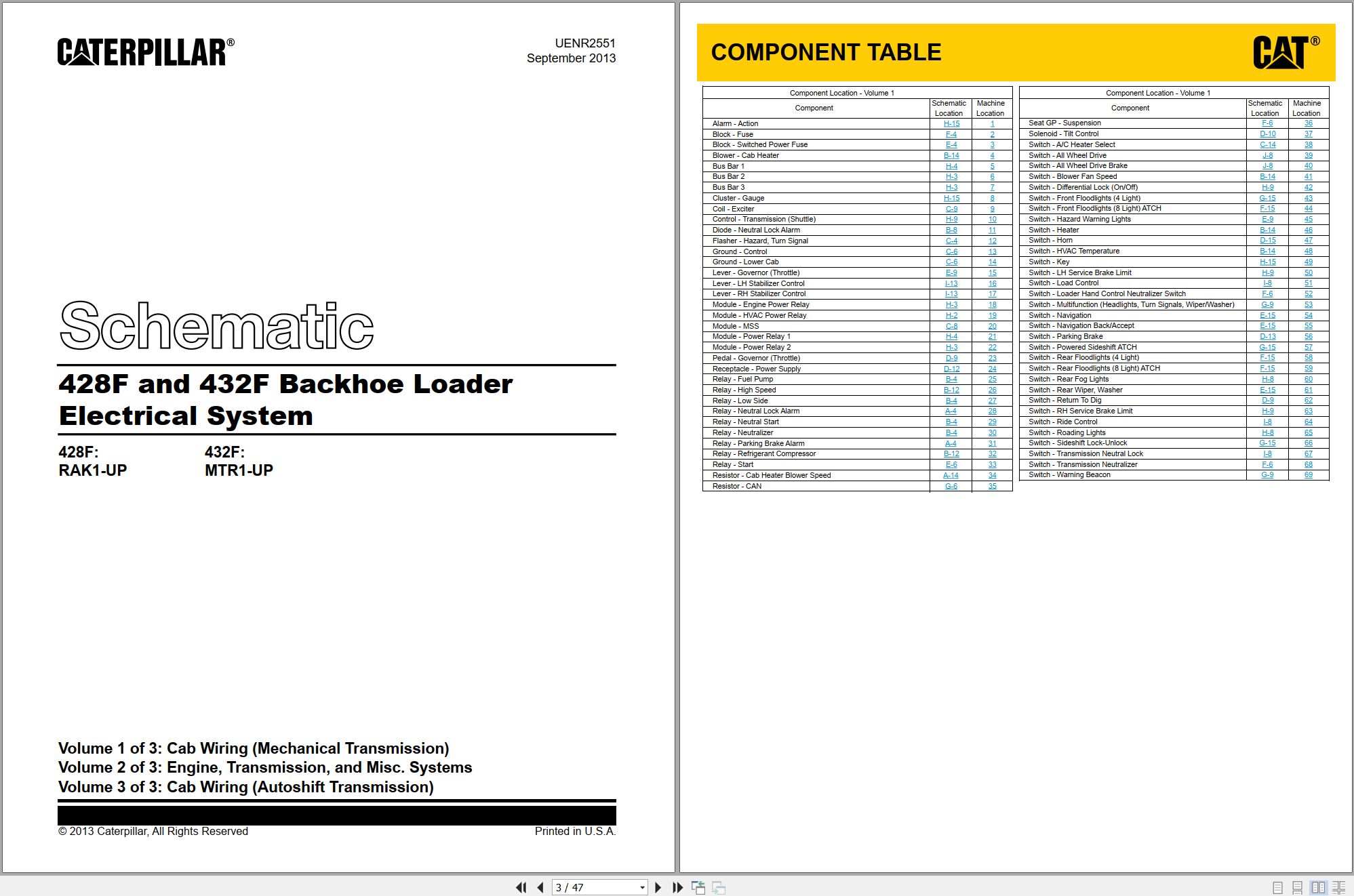The image size is (1354, 896).
Task: Open machine location 66 for Sideshift Lock-Unlock
Action: (1308, 443)
